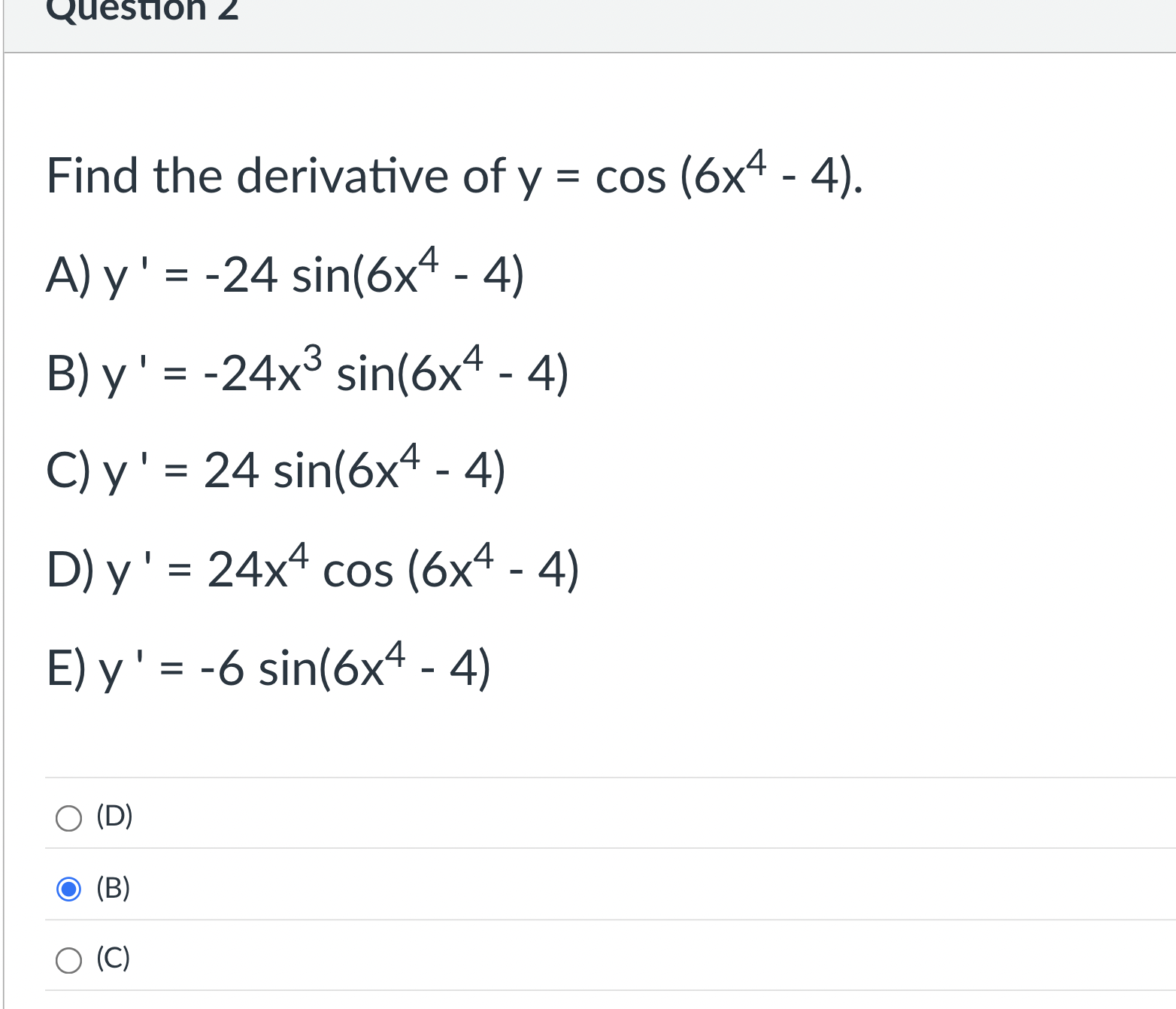Deselect the currently chosen (B) option
Screen dimensions: 1176x1009
(x=68, y=890)
